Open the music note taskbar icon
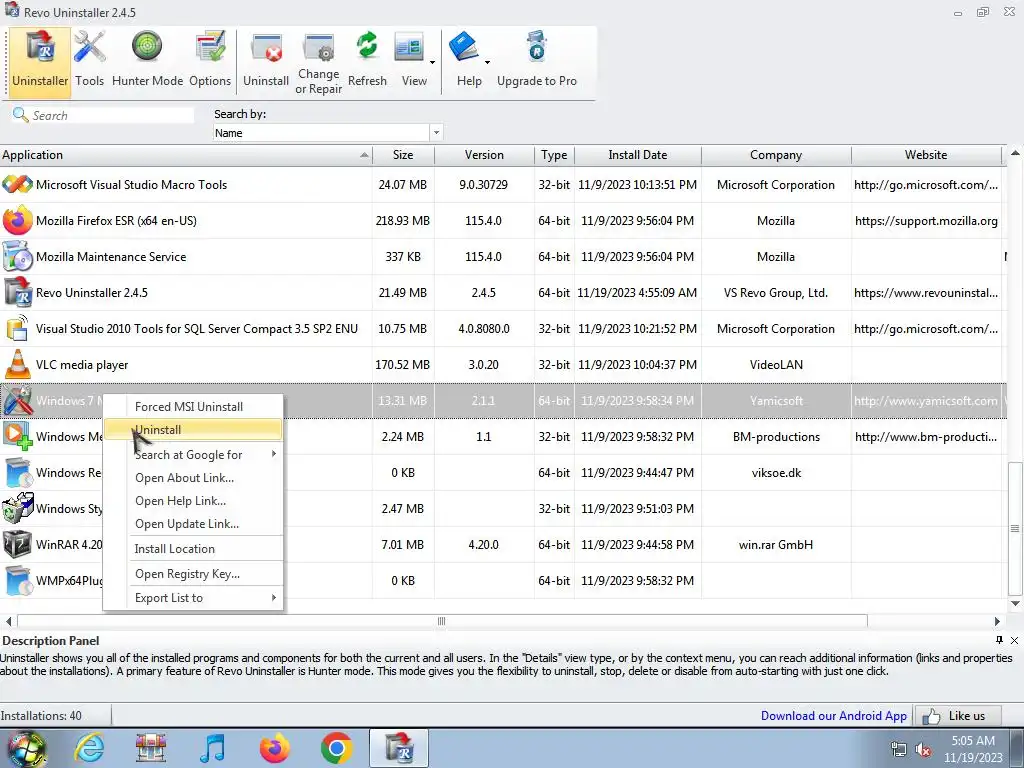Image resolution: width=1024 pixels, height=768 pixels. (x=212, y=748)
